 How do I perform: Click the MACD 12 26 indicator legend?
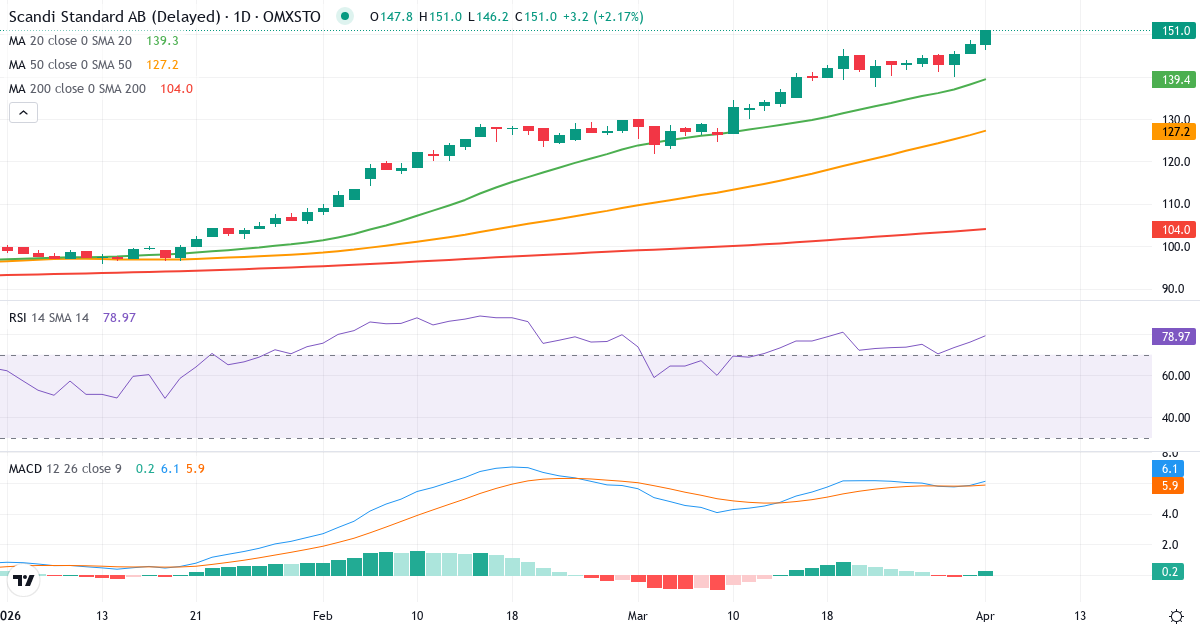coord(60,467)
